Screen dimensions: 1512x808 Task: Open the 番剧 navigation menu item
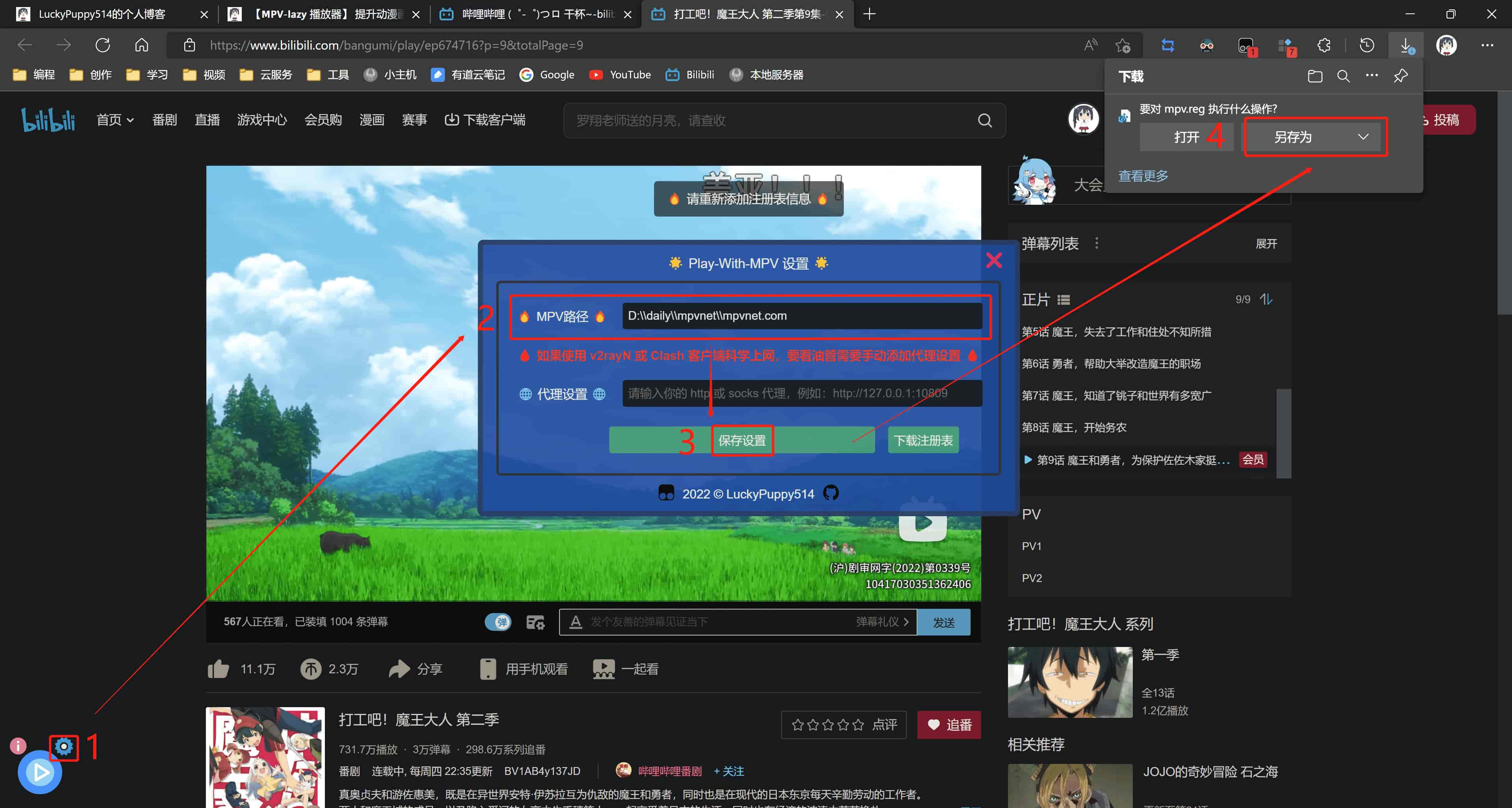click(x=164, y=120)
